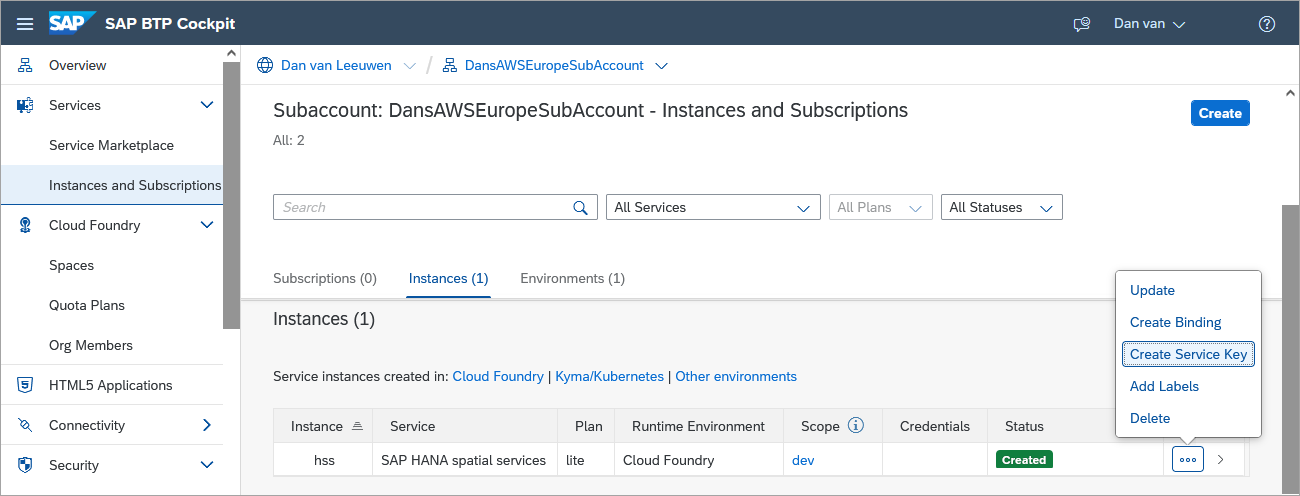
Task: Open Quota Plans in sidebar
Action: (87, 305)
